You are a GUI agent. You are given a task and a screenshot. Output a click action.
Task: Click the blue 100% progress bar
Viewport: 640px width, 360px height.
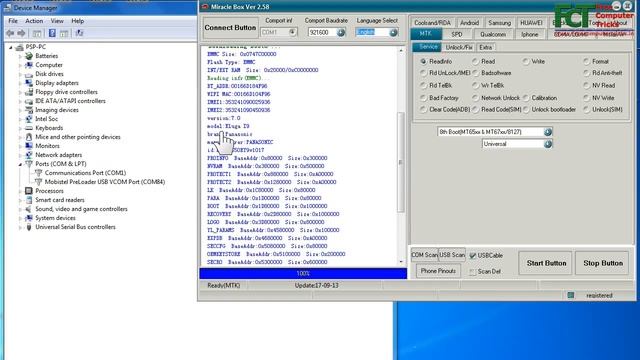[x=303, y=273]
